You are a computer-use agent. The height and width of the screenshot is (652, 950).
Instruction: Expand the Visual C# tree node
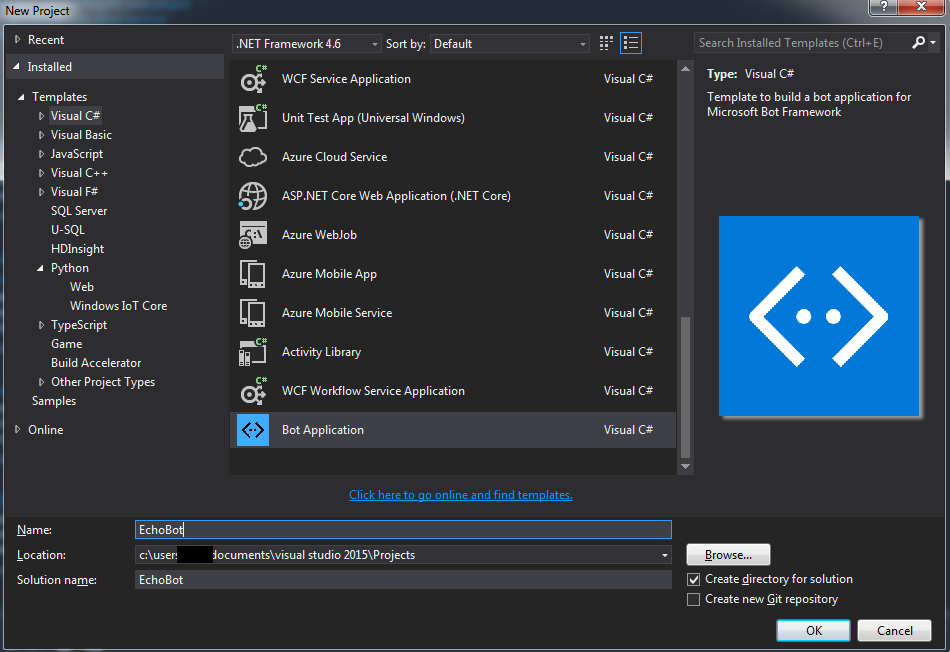tap(41, 116)
